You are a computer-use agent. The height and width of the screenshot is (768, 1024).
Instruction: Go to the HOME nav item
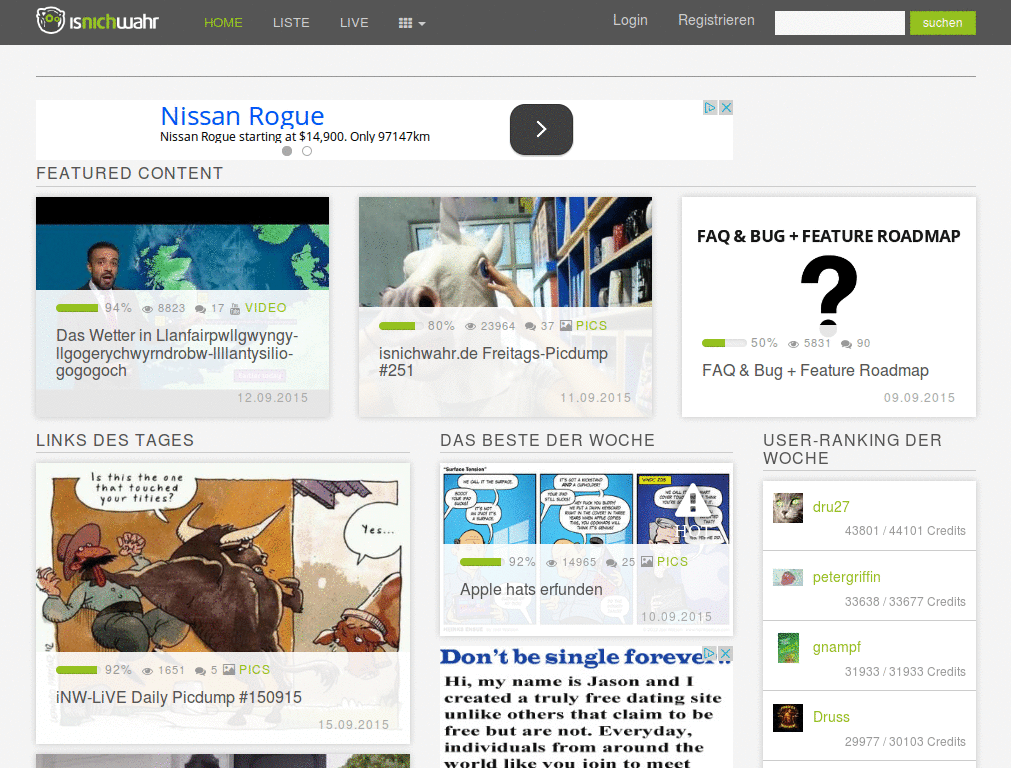[x=223, y=23]
